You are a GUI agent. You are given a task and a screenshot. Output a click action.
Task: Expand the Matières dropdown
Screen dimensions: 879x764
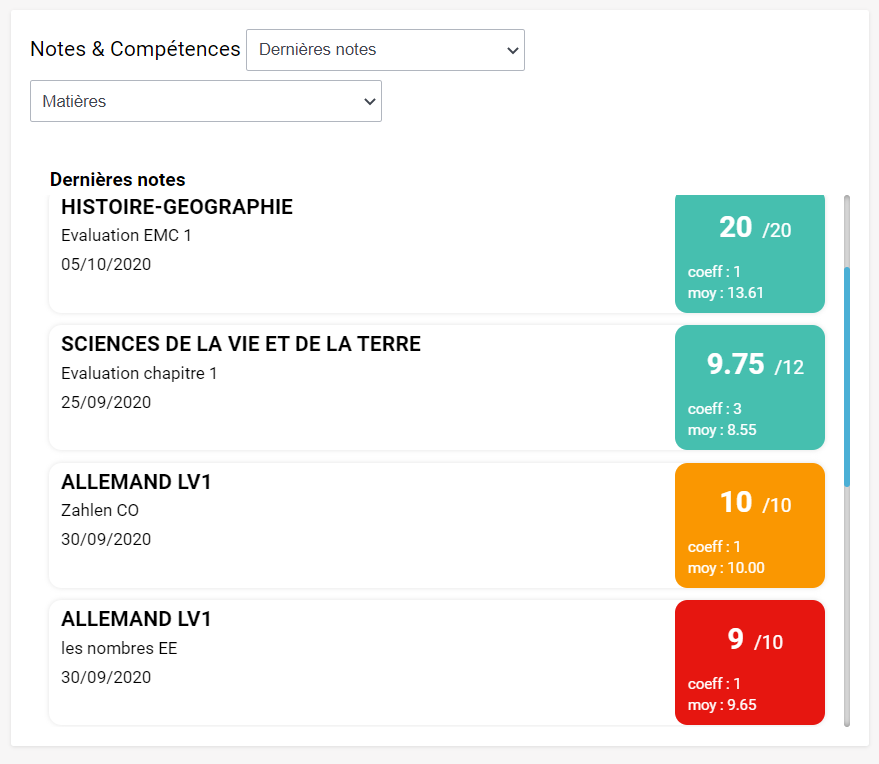pyautogui.click(x=205, y=101)
